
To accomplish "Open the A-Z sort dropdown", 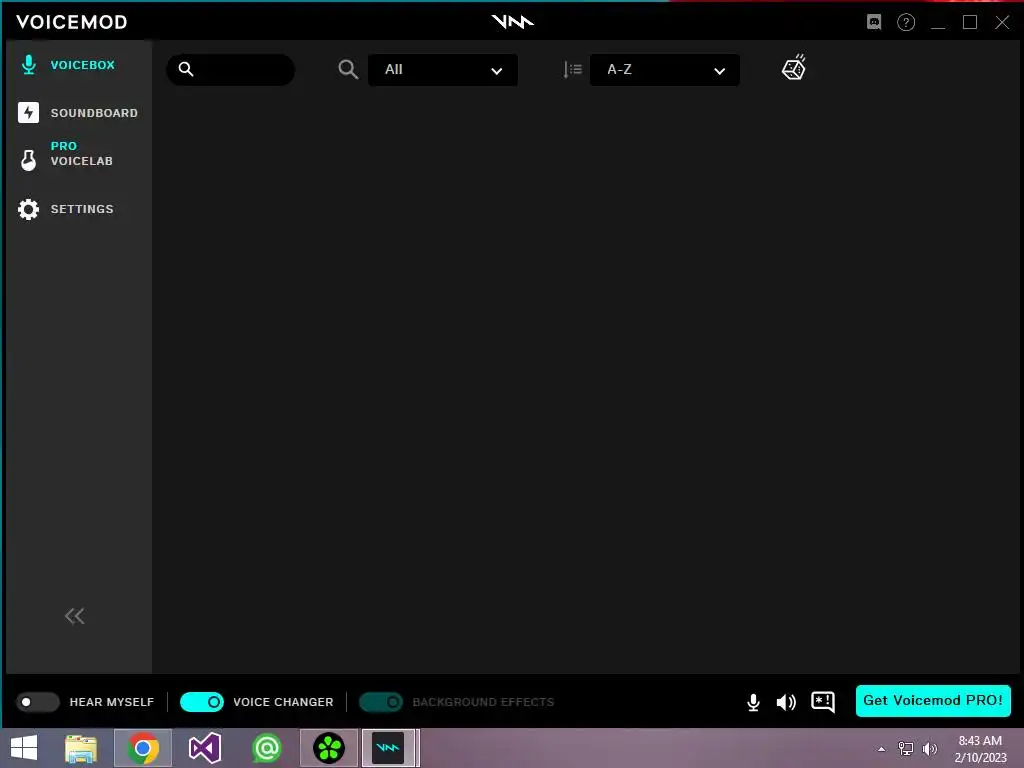I will [x=665, y=70].
